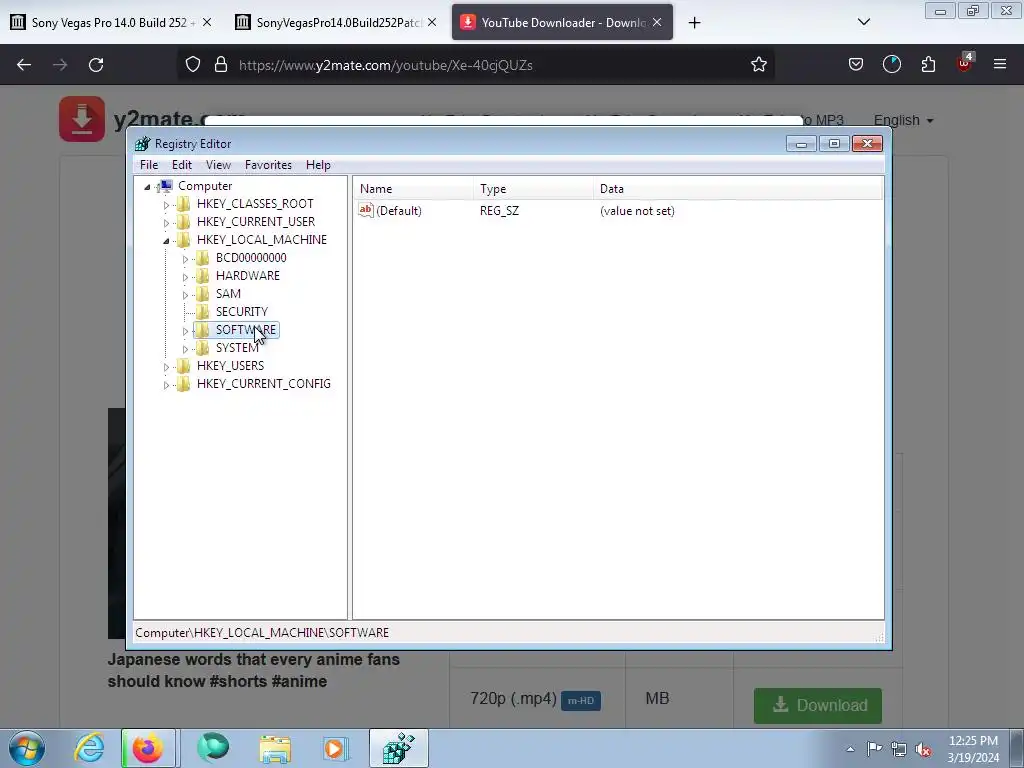Select the SOFTWARE key label
The width and height of the screenshot is (1024, 768).
coord(246,330)
